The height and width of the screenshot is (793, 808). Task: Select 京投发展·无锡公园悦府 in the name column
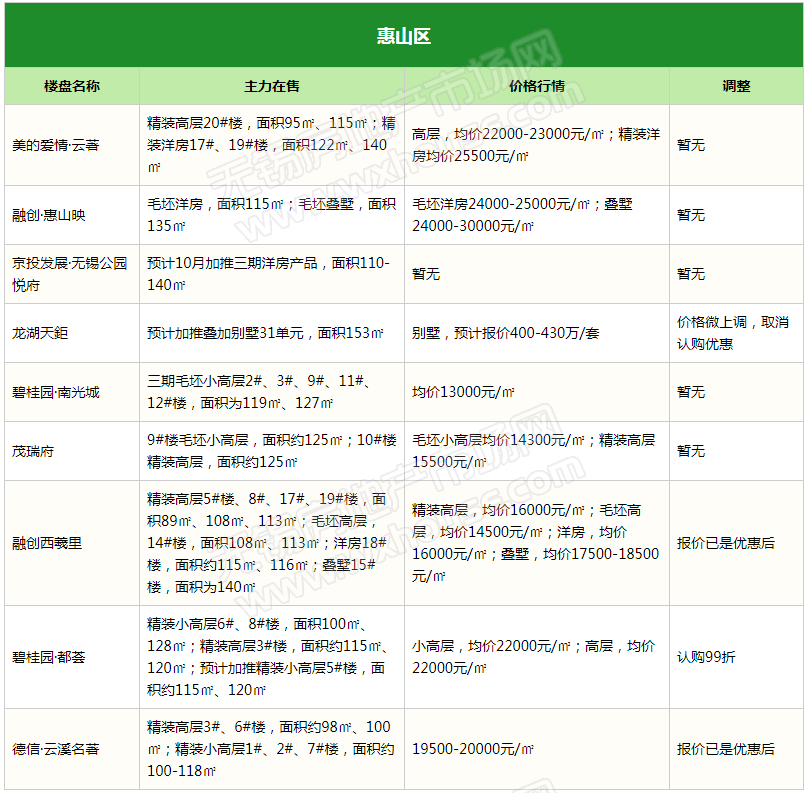70,274
